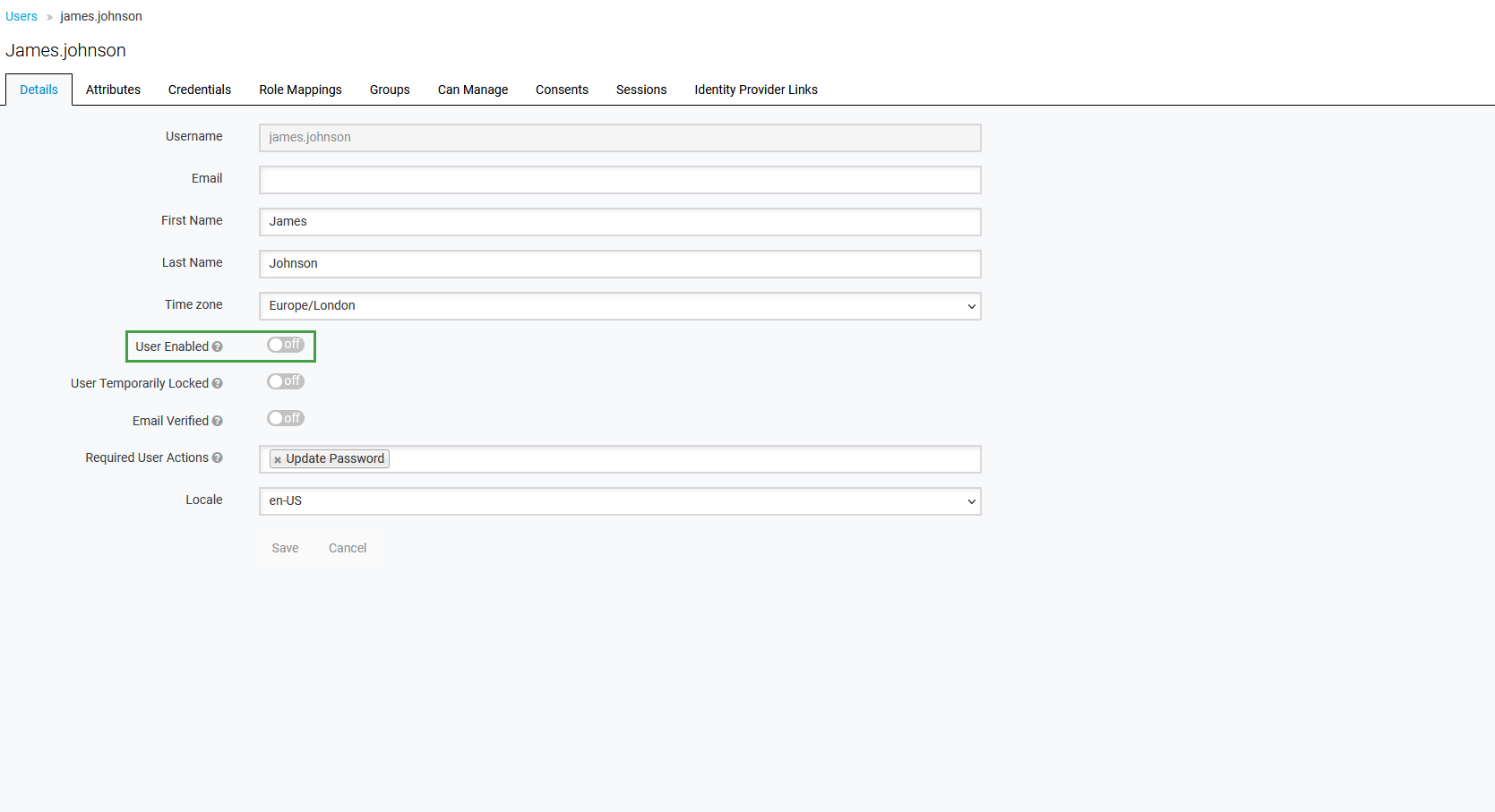Switch to the Credentials tab
The image size is (1495, 812).
(200, 90)
